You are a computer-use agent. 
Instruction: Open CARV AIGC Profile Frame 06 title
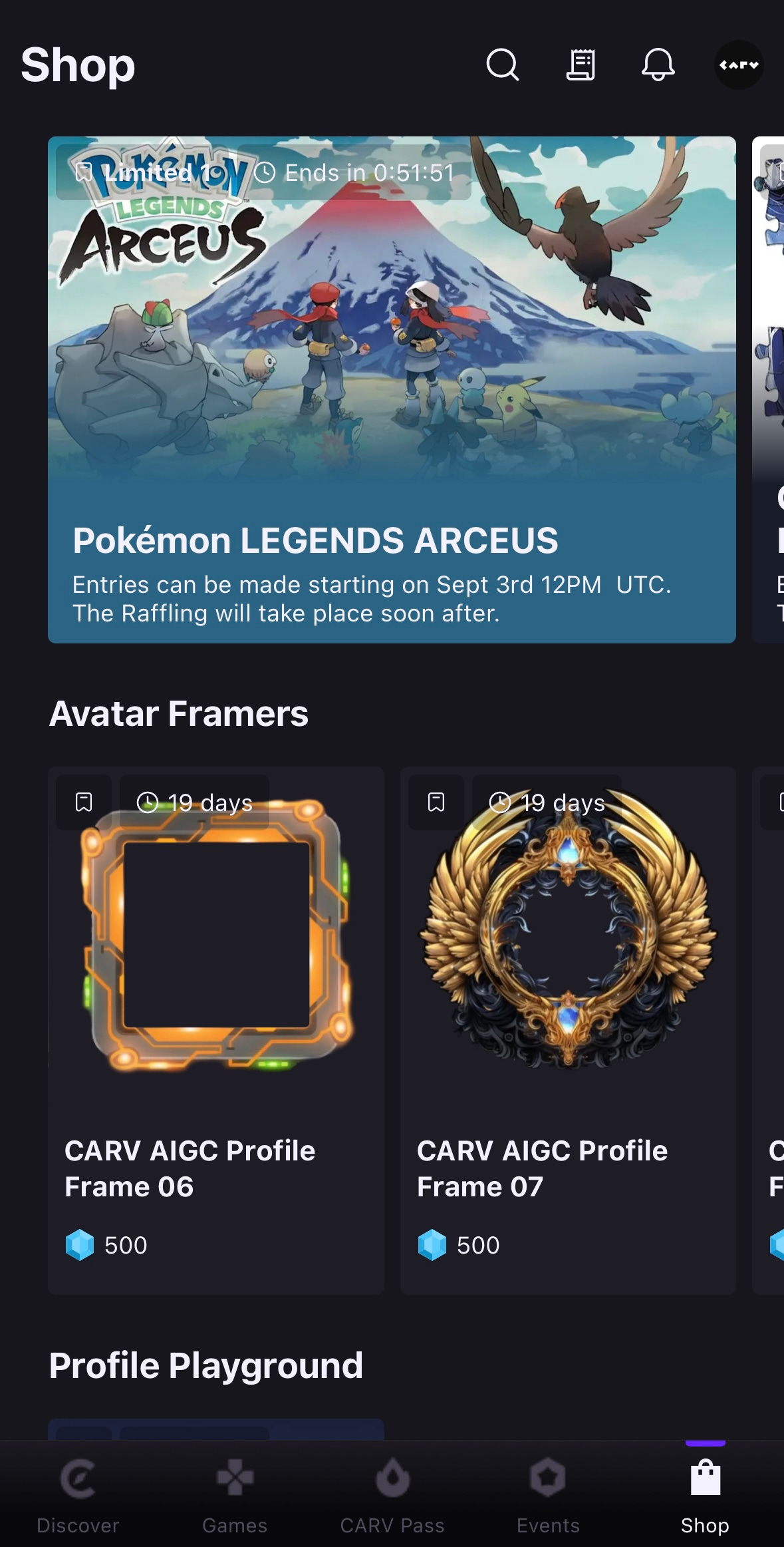[190, 1168]
